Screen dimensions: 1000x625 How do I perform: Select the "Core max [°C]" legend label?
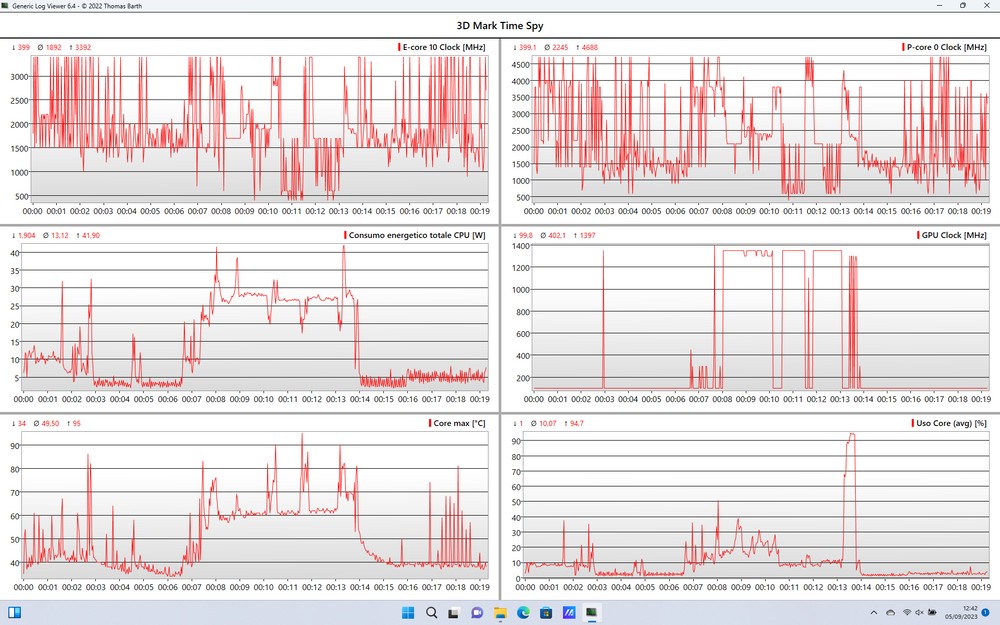459,423
